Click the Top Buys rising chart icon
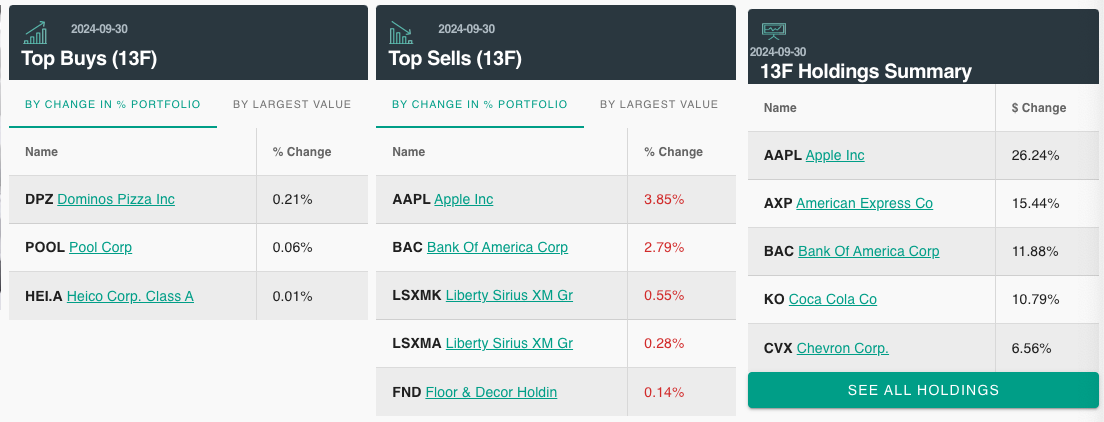 [35, 32]
